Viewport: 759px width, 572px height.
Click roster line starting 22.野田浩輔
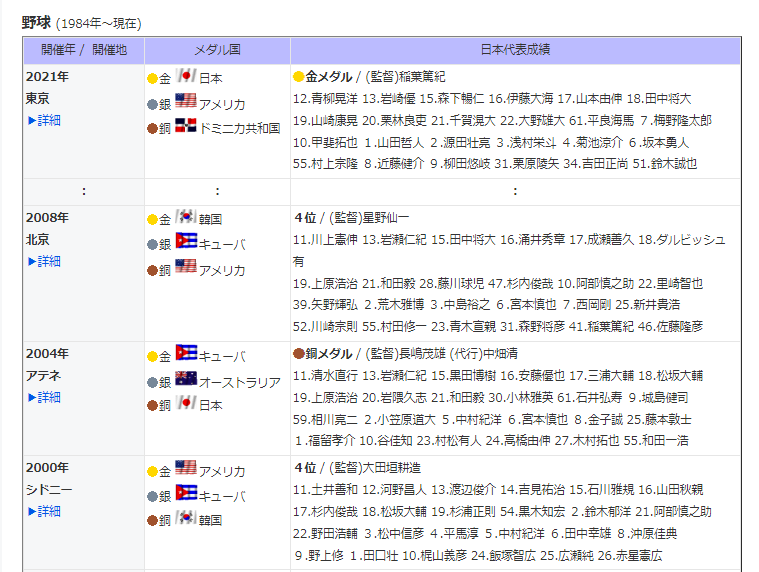[485, 534]
